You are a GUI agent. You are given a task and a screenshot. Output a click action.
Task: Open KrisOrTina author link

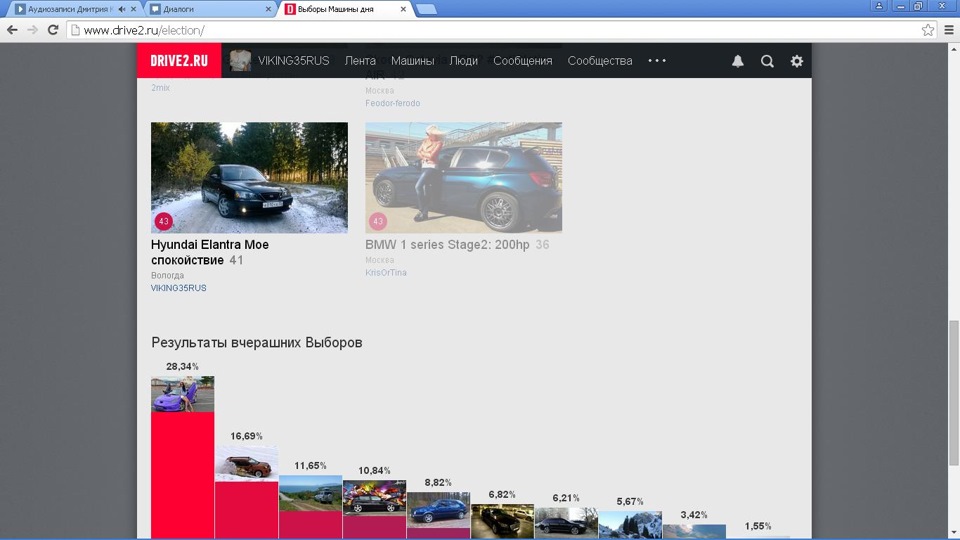[386, 272]
